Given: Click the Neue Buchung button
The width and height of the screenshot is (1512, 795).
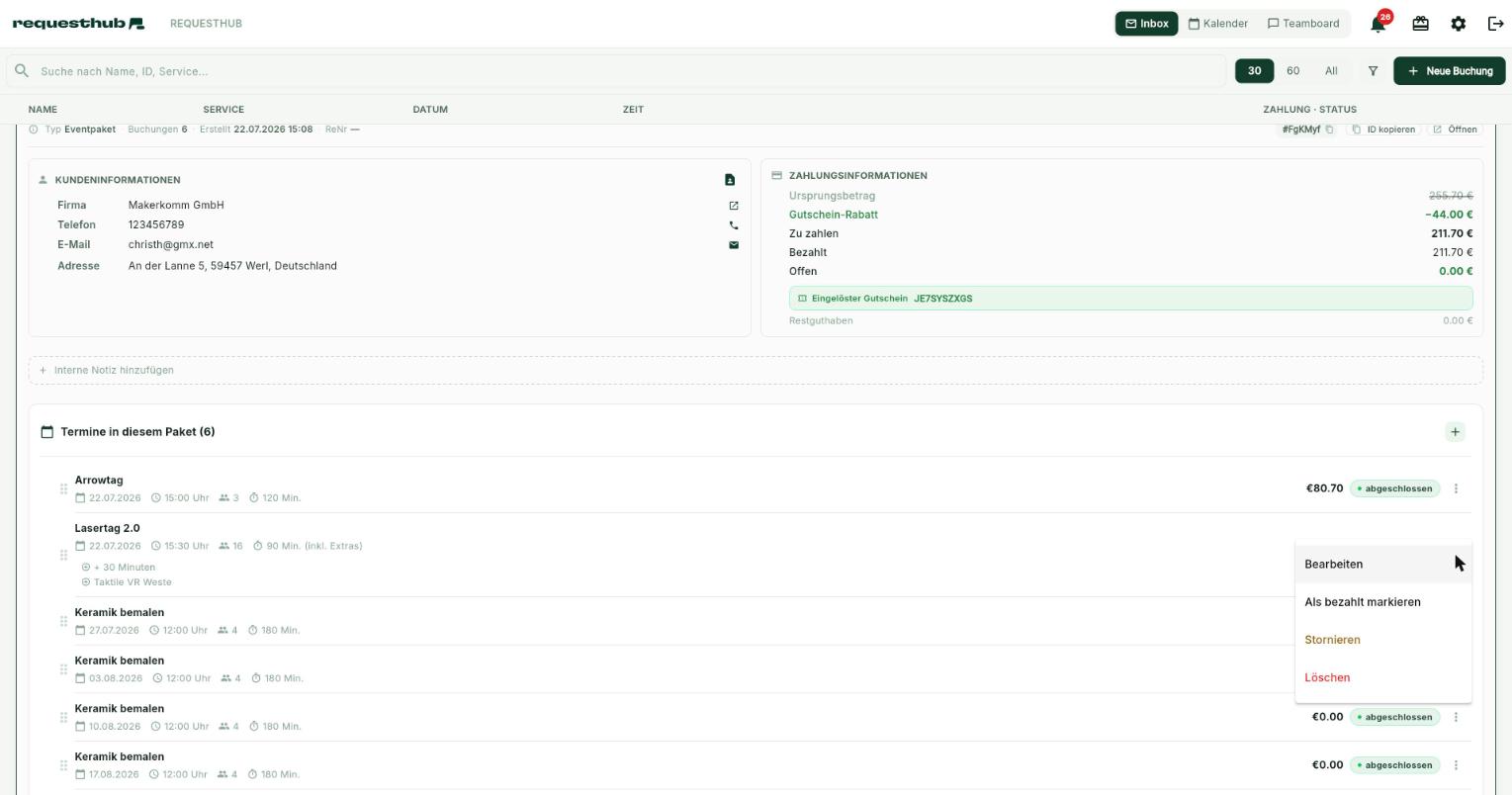Looking at the screenshot, I should pos(1450,71).
